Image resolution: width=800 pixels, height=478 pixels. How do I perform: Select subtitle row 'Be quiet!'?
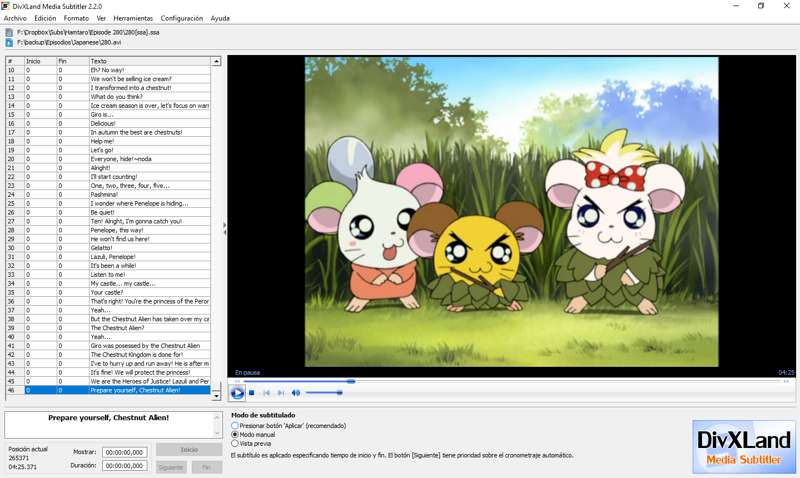[108, 212]
